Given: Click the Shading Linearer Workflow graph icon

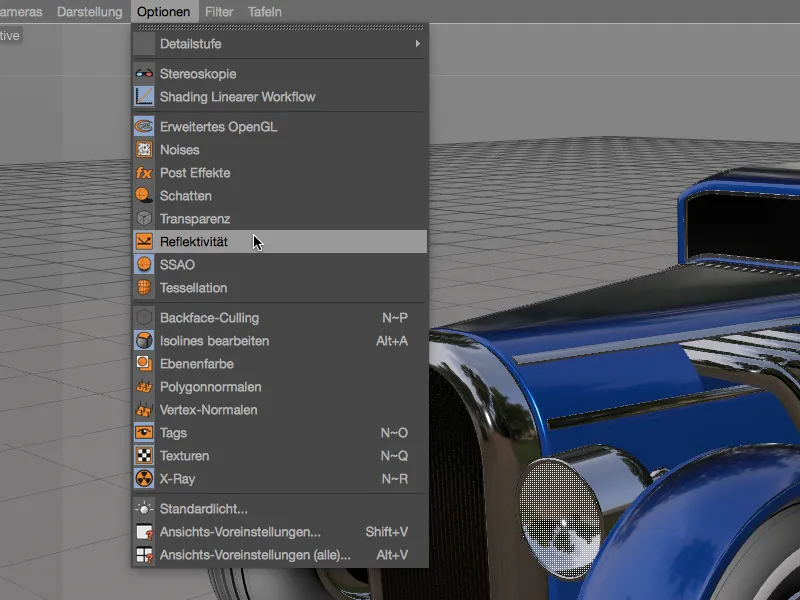Looking at the screenshot, I should coord(144,97).
